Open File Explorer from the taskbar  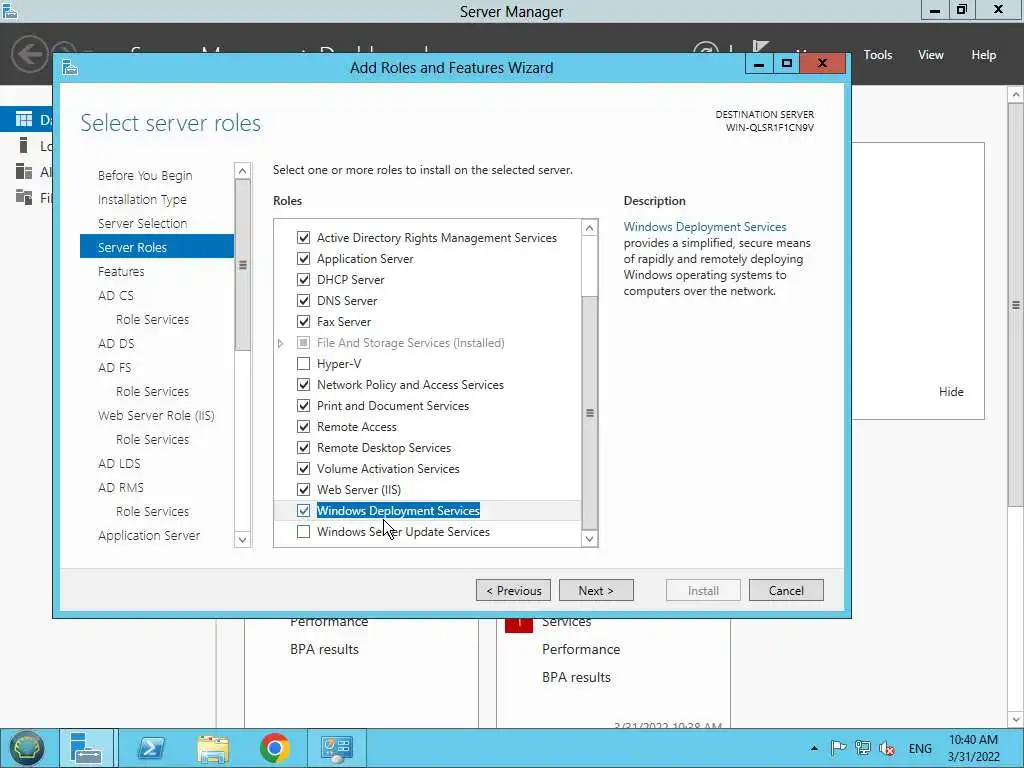[x=213, y=748]
